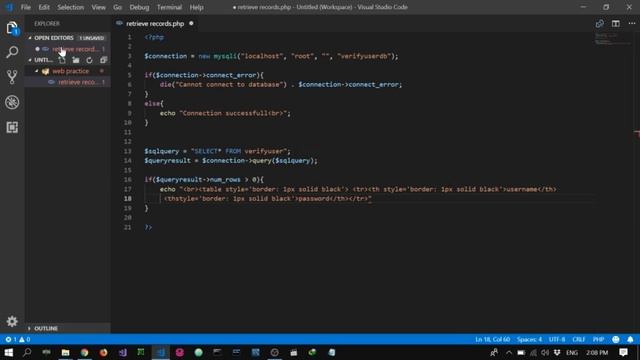Open the Manage gear settings icon
This screenshot has height=360, width=640.
(x=12, y=321)
